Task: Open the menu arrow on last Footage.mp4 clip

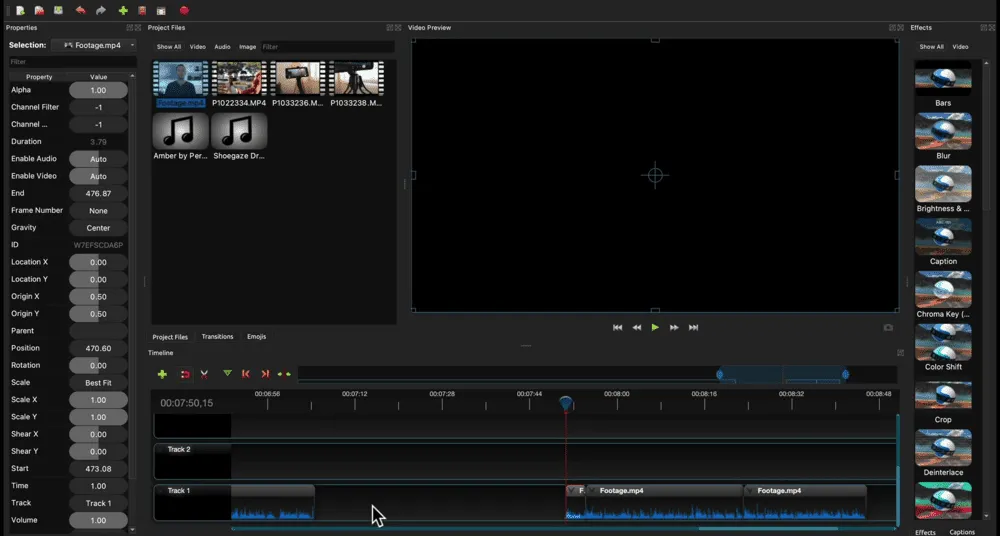Action: pos(750,491)
